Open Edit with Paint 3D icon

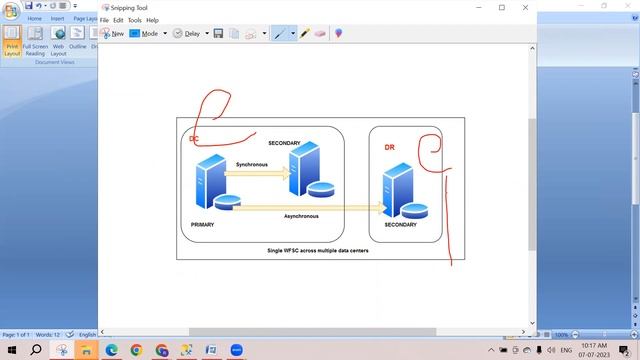click(338, 33)
